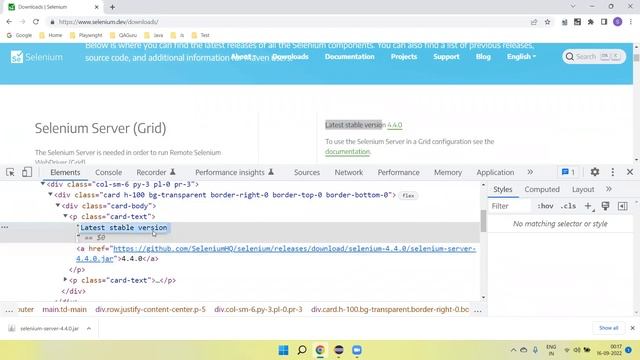Expand the collapsed second p card-text node

click(x=65, y=280)
